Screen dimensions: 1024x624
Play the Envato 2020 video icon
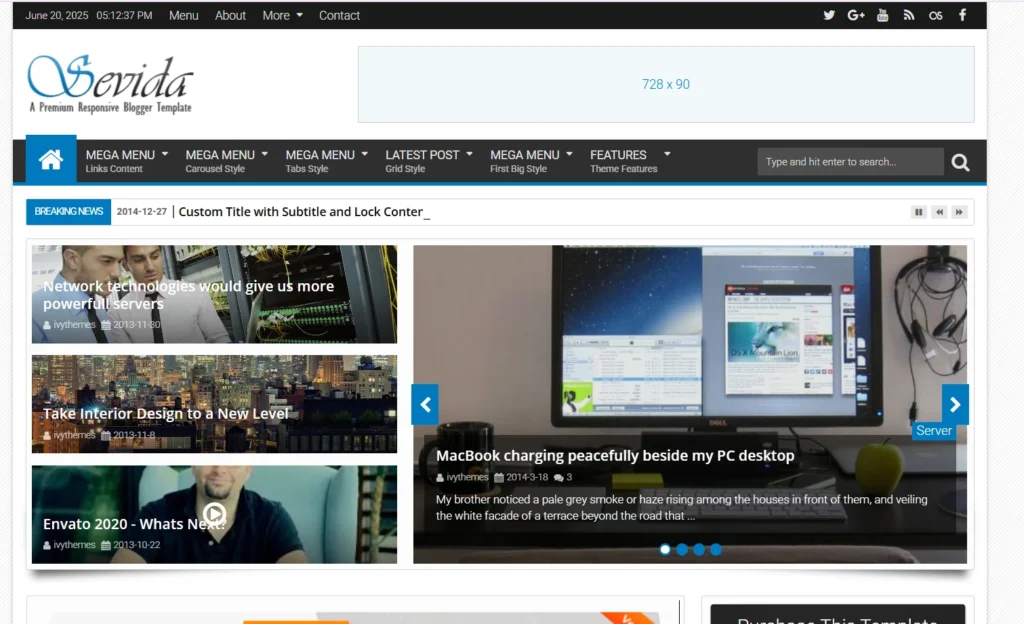click(x=214, y=515)
